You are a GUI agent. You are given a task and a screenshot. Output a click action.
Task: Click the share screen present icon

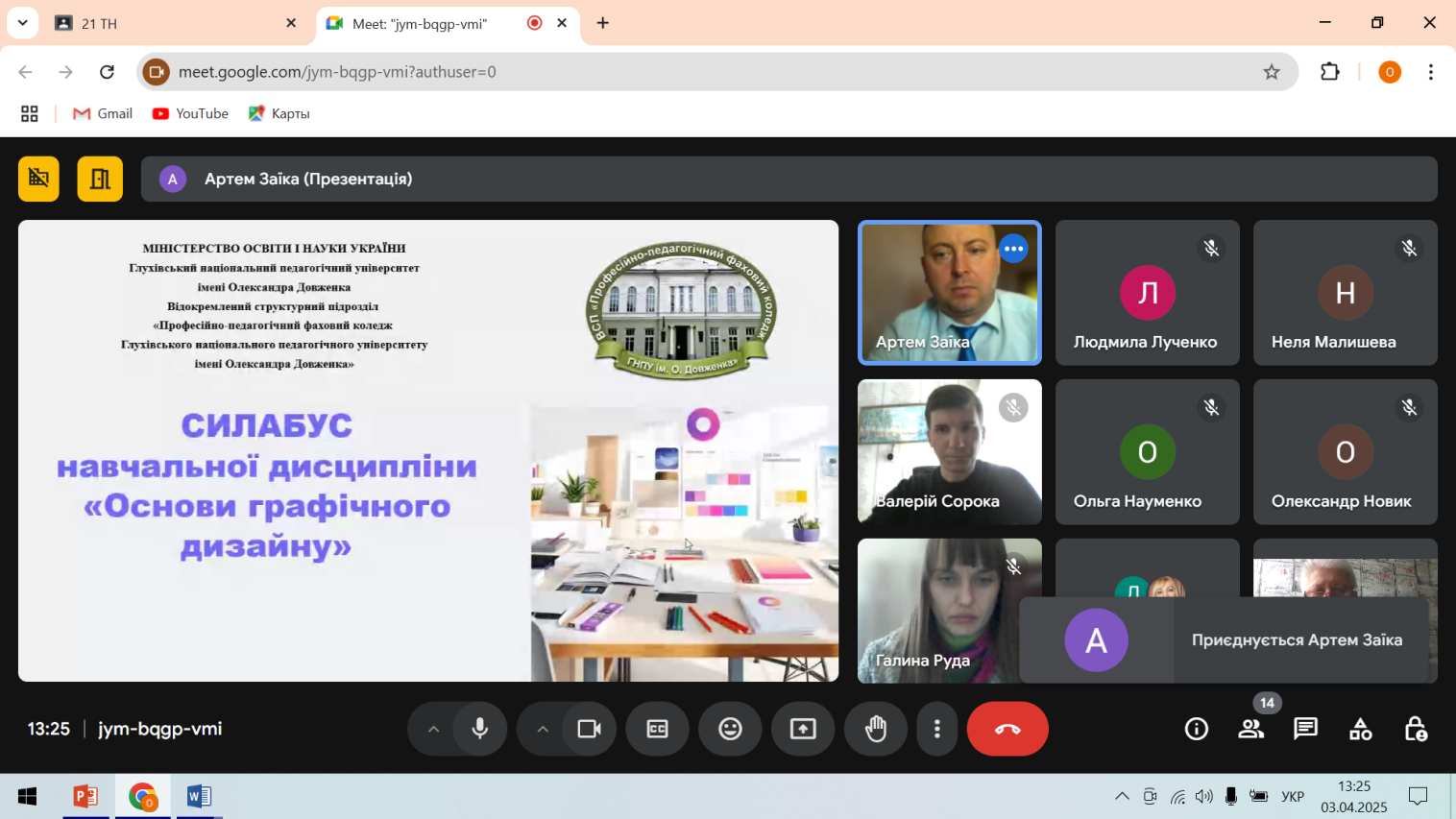coord(803,729)
